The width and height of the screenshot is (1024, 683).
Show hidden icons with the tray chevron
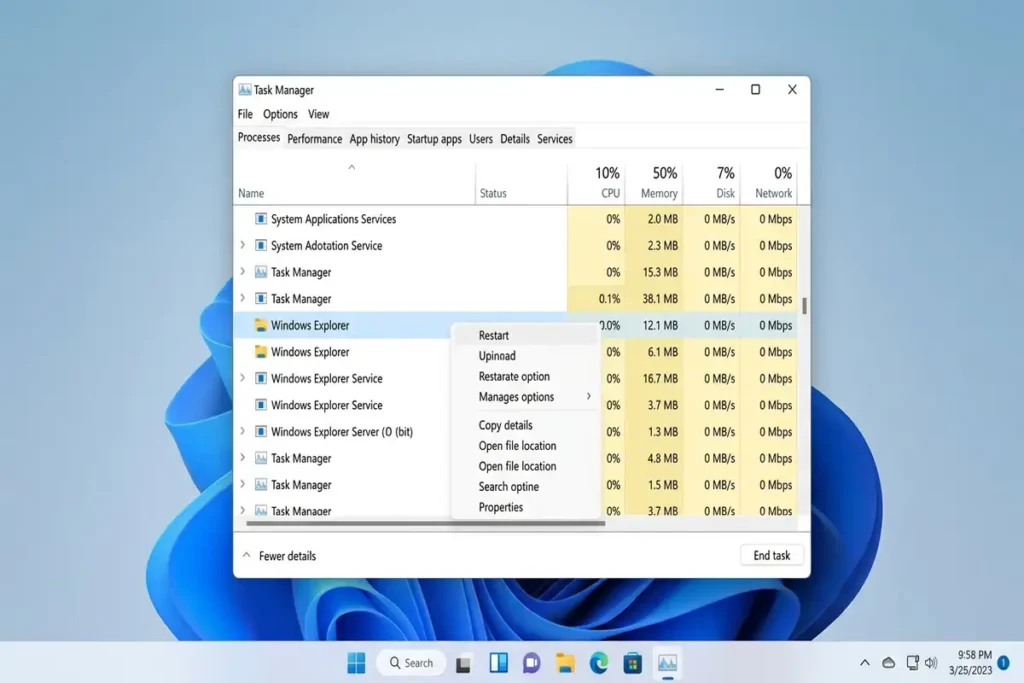pos(865,663)
